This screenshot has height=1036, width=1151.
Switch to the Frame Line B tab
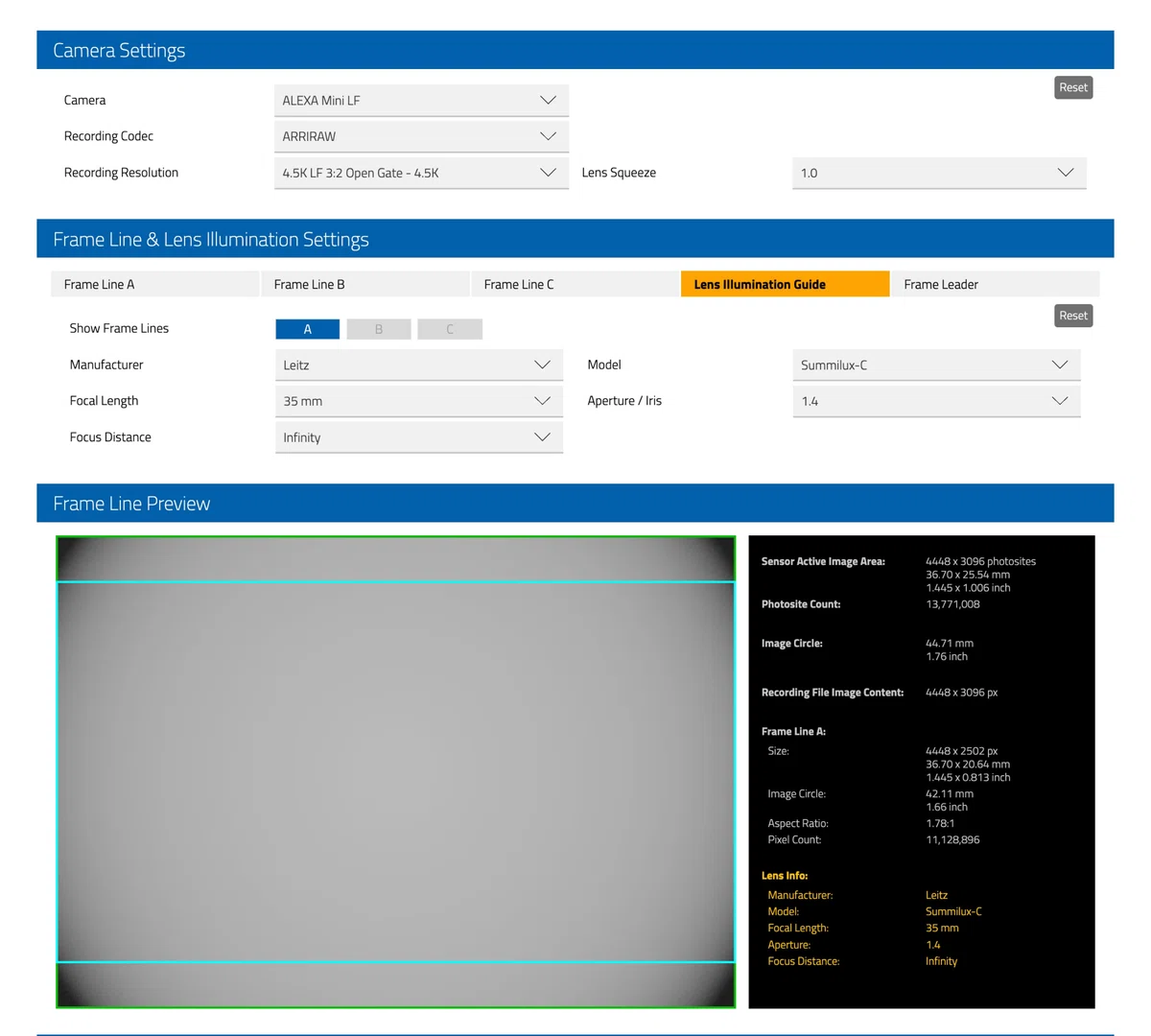click(x=364, y=284)
